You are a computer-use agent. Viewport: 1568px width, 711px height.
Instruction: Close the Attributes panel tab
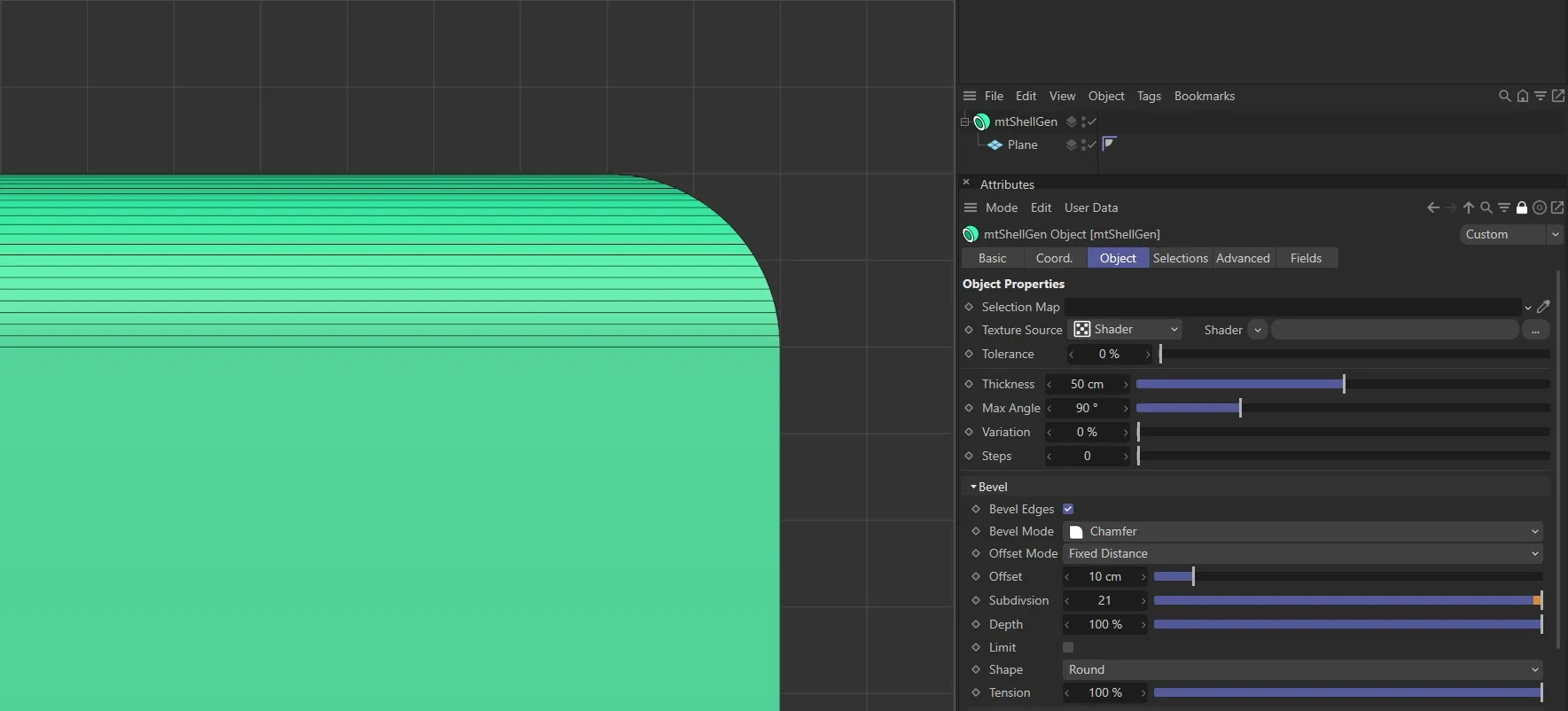click(966, 182)
